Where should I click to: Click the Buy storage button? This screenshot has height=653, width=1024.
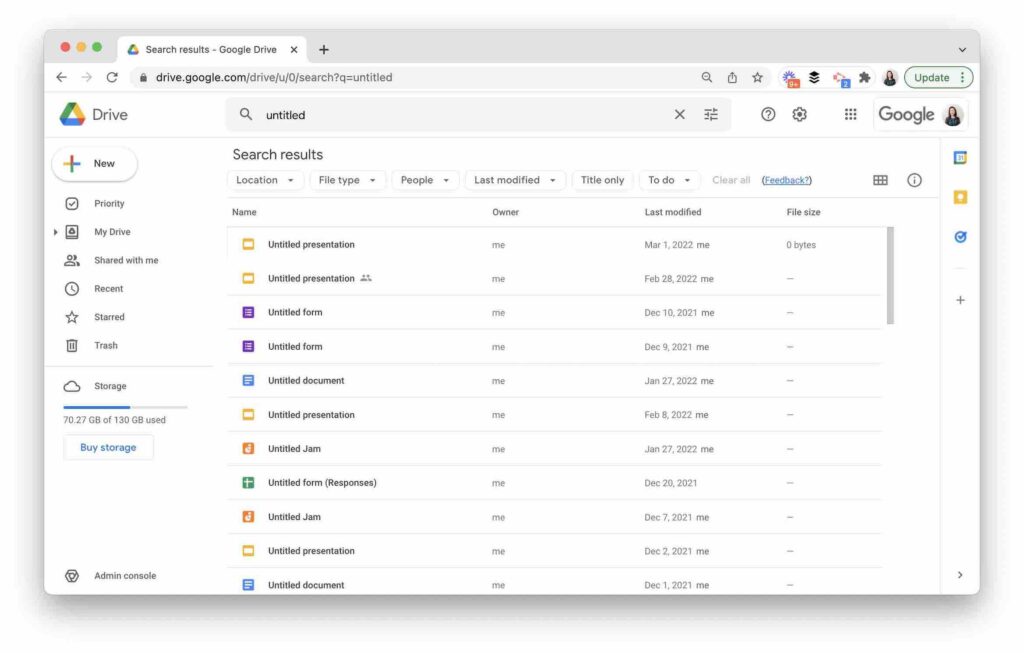(108, 447)
